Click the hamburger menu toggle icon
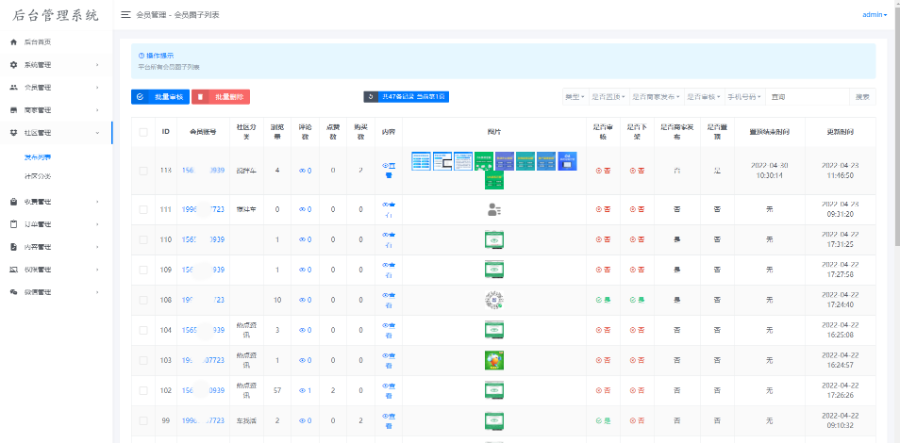The height and width of the screenshot is (443, 900). [125, 15]
